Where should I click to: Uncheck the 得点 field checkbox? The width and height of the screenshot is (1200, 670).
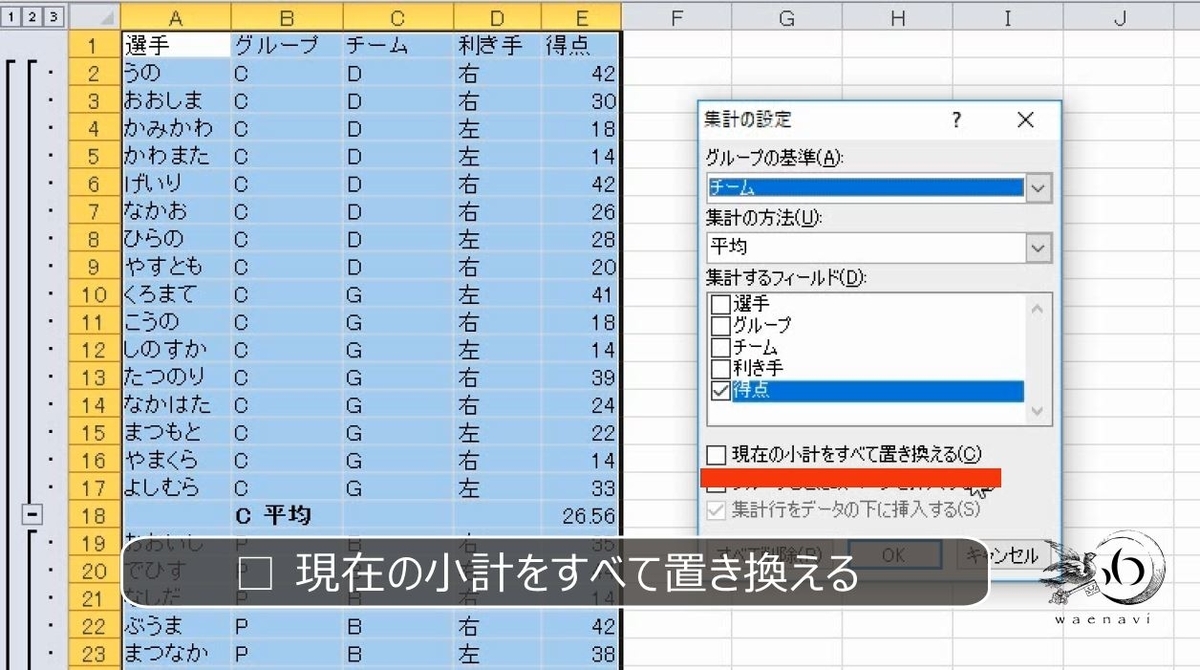717,391
